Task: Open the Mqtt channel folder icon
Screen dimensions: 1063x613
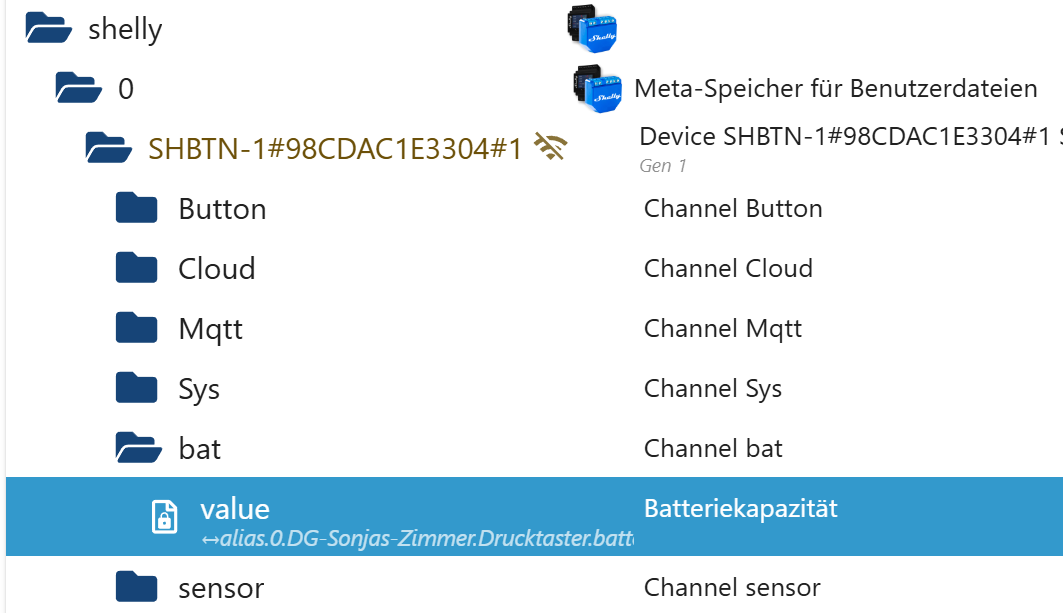Action: [x=137, y=328]
